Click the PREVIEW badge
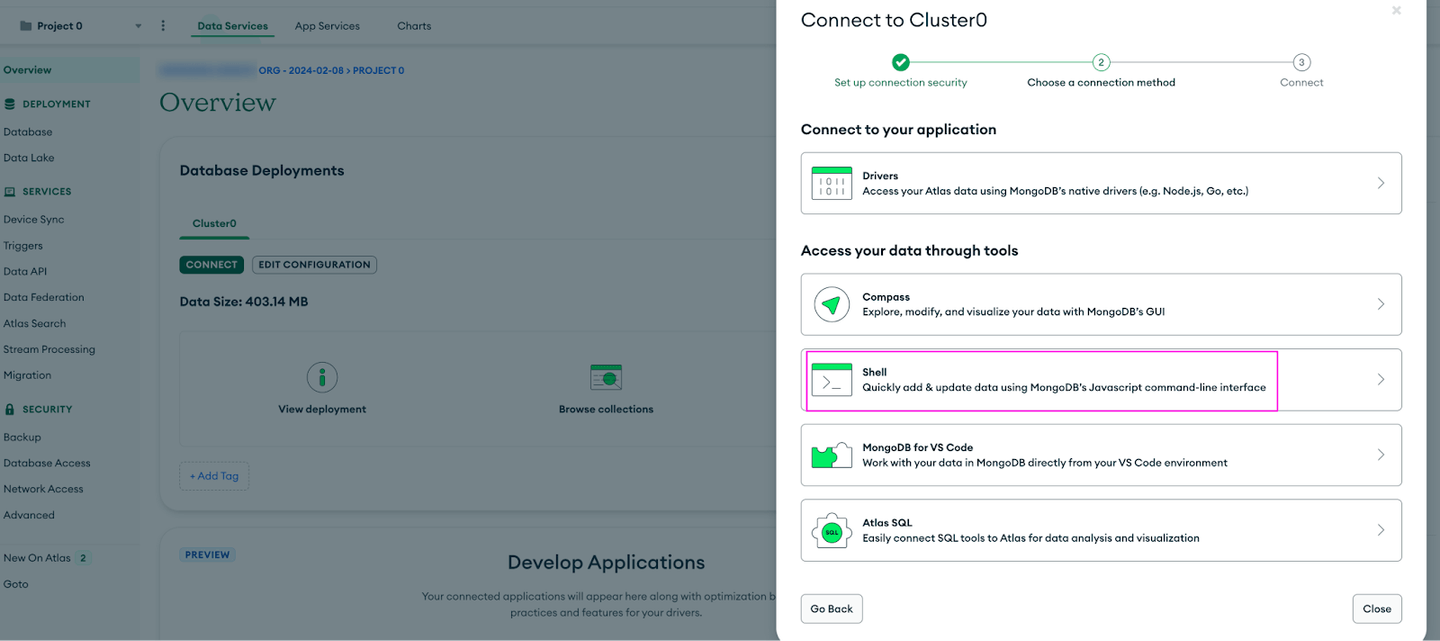The image size is (1440, 641). [207, 555]
